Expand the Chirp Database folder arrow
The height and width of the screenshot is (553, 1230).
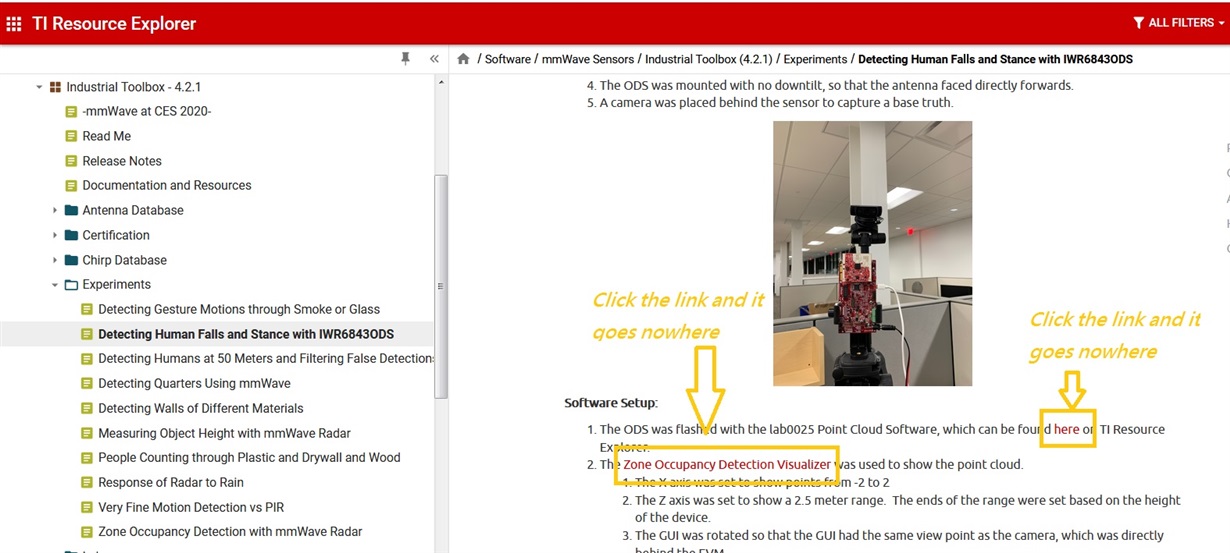click(x=56, y=260)
